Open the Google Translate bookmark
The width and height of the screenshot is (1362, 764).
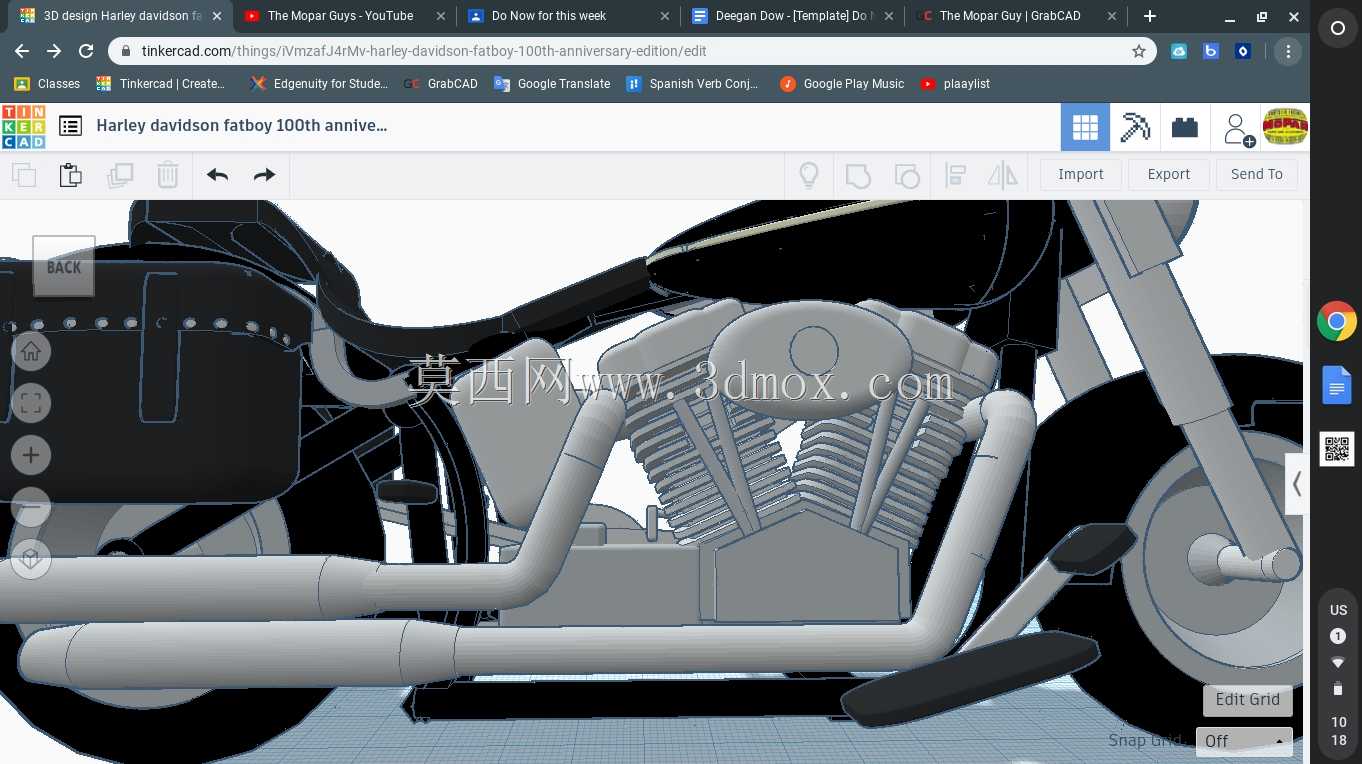(552, 84)
